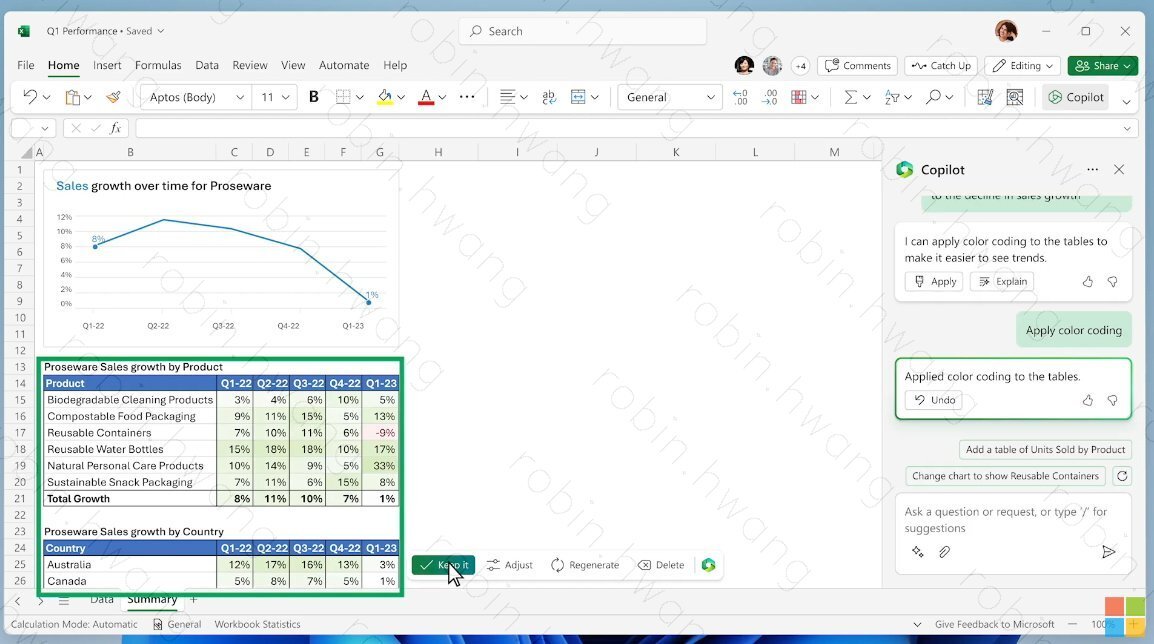Open the Editing mode dropdown

[1023, 66]
